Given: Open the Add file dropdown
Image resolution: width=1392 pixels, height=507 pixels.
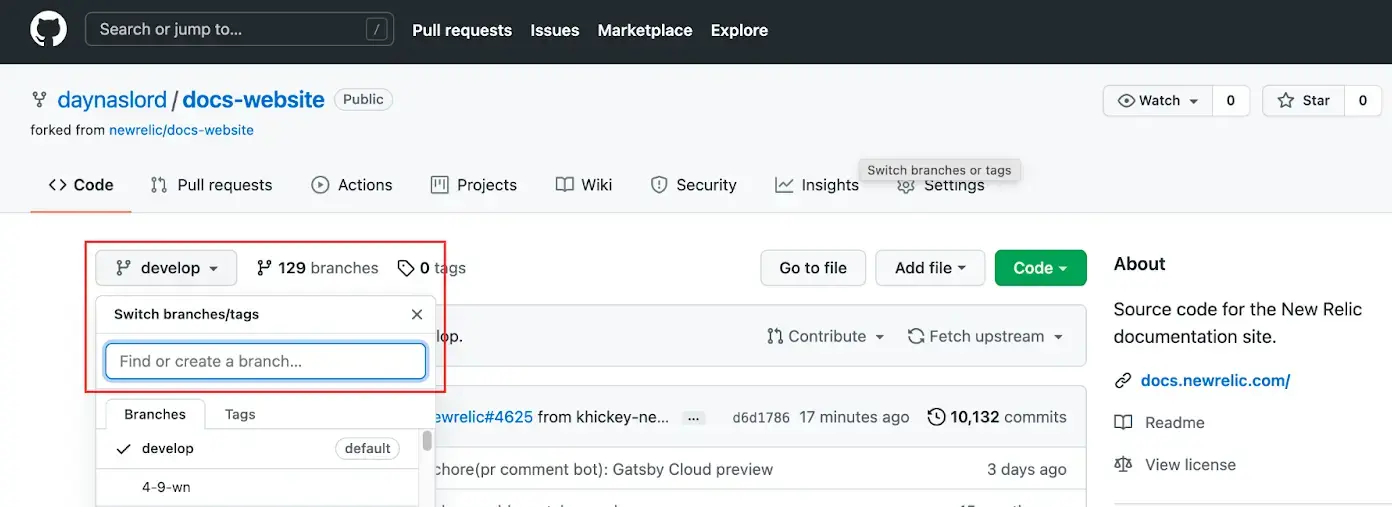Looking at the screenshot, I should (x=929, y=268).
